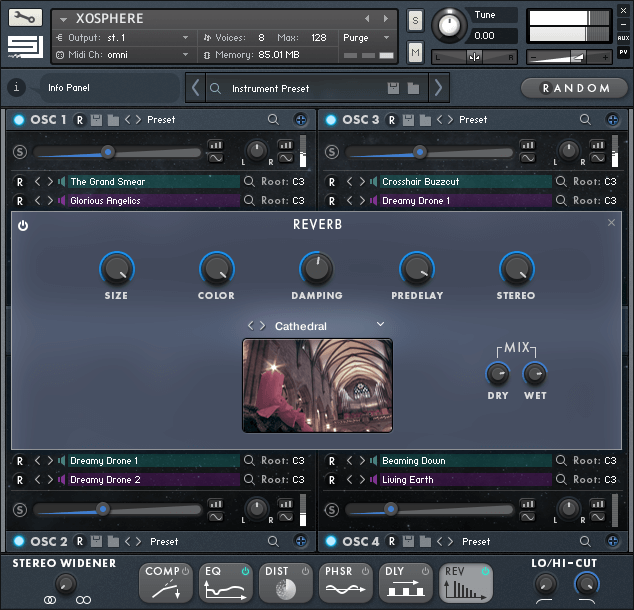Screen dimensions: 634x610
Task: Search samples for Beaming Down
Action: click(x=561, y=460)
